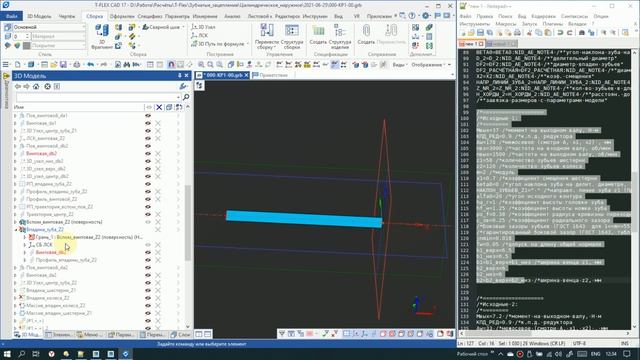640x360 pixels.
Task: Click the tools icon in the model tree panel header
Action: 183,87
